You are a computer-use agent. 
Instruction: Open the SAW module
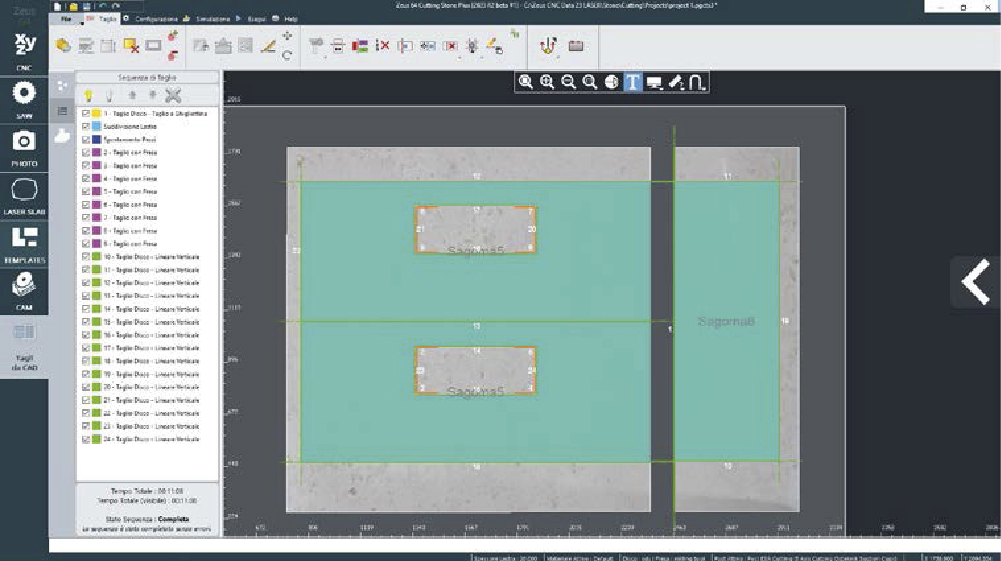click(24, 98)
